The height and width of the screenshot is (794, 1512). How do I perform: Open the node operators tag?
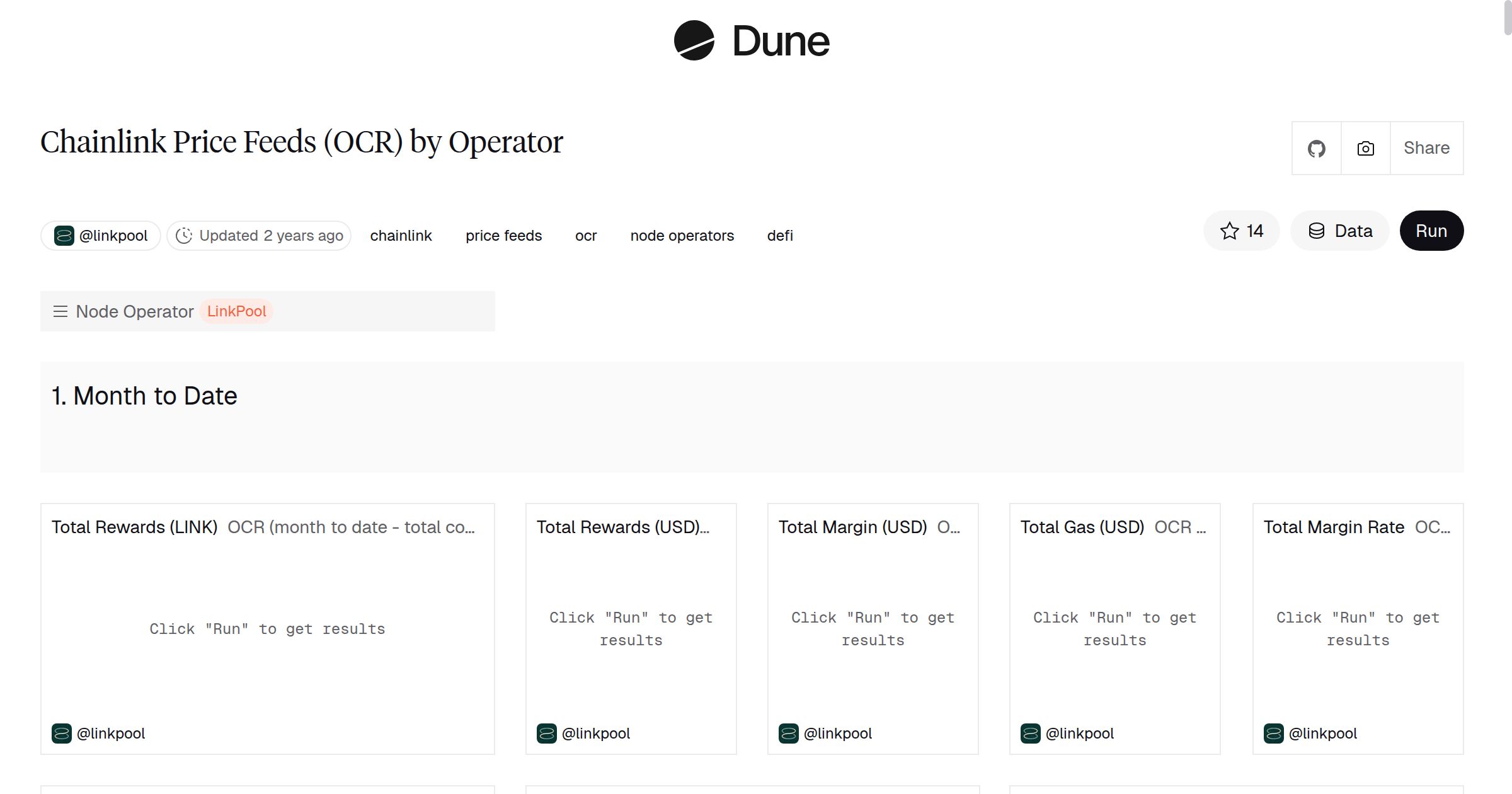click(x=682, y=235)
